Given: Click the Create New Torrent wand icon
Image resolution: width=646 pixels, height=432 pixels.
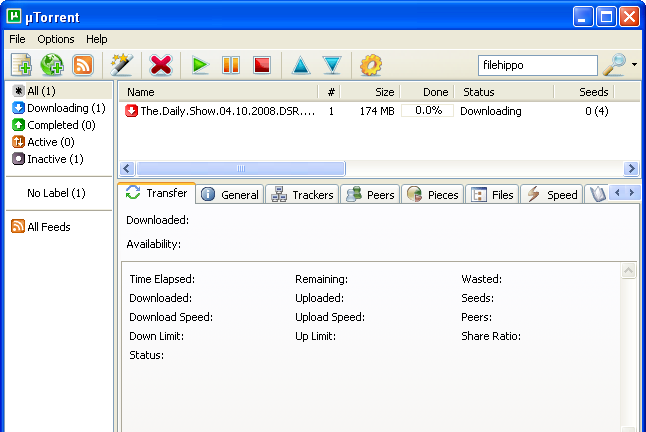Looking at the screenshot, I should pos(122,65).
